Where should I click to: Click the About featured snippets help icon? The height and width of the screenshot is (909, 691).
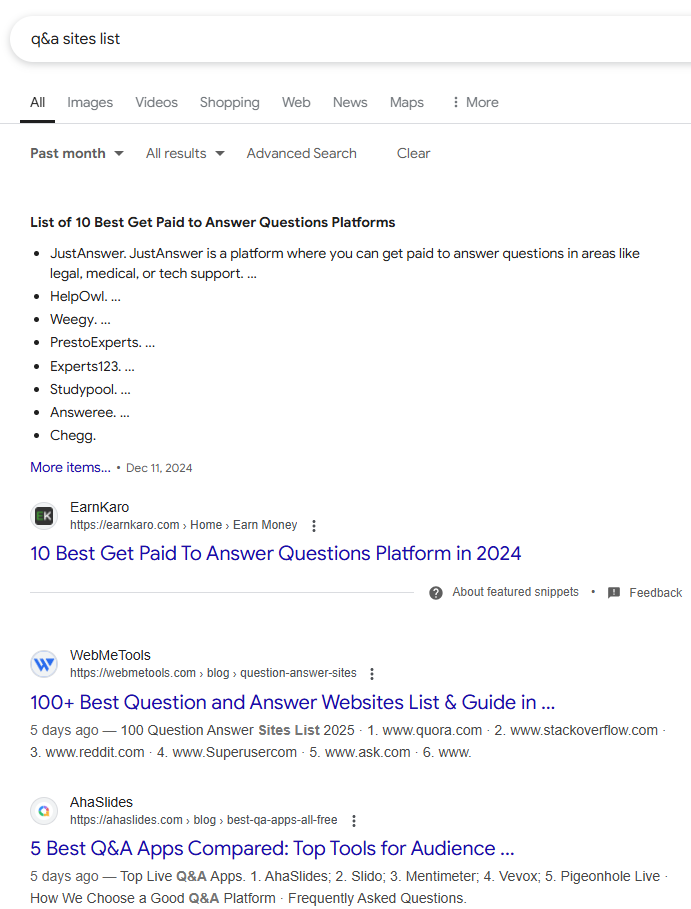436,593
